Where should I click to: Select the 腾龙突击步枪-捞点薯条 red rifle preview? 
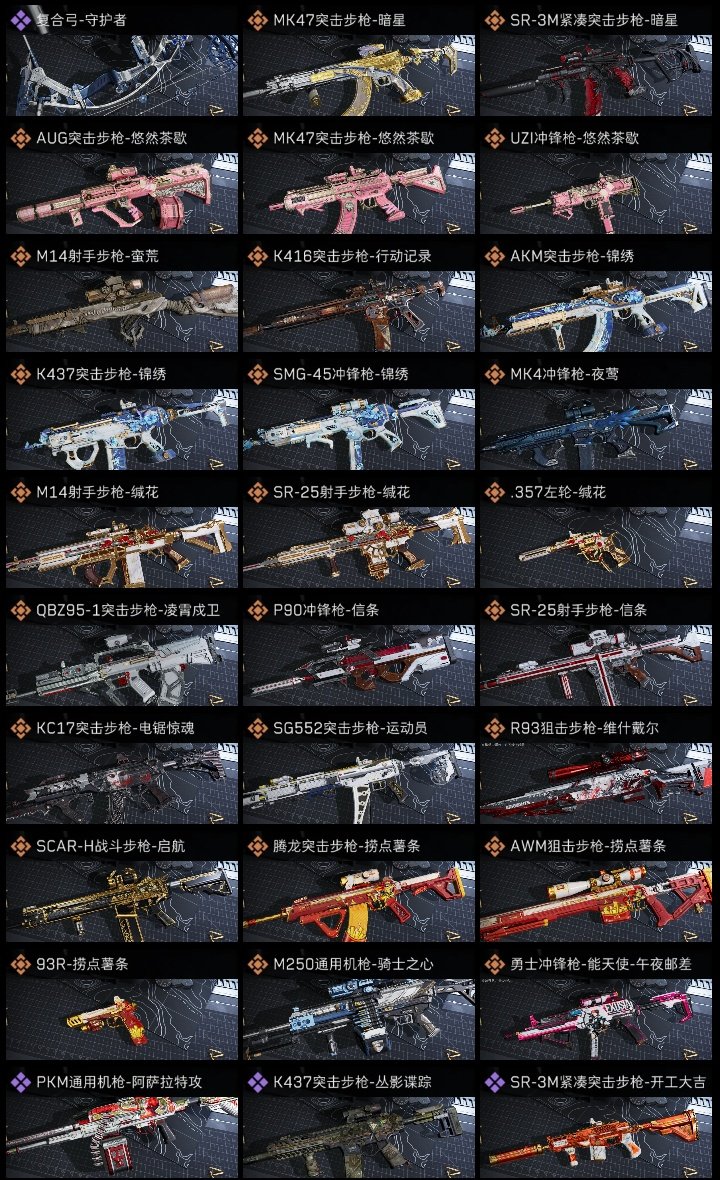[x=359, y=902]
